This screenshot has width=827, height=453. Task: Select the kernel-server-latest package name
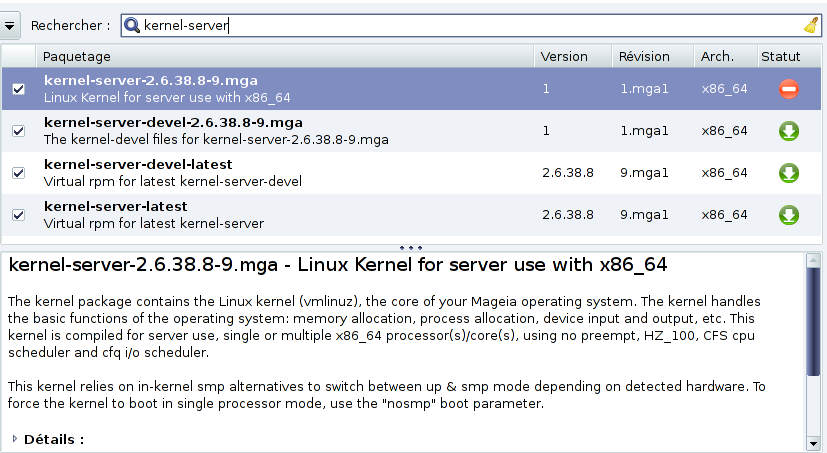click(116, 207)
